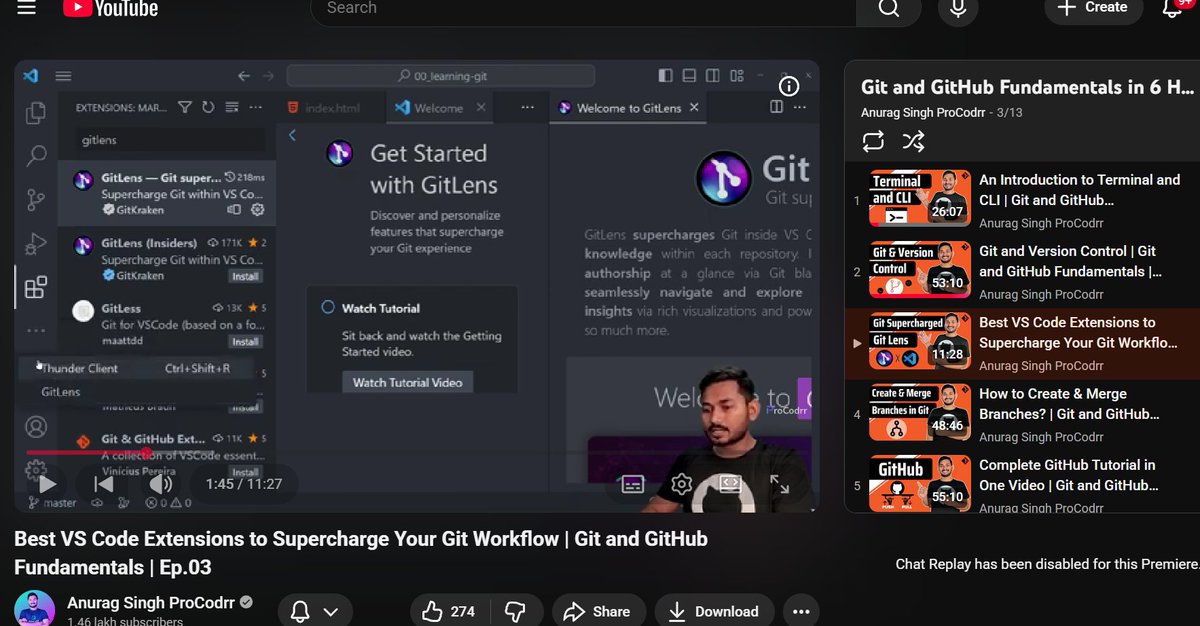
Task: Open GitLens extension manage gear
Action: coord(257,210)
